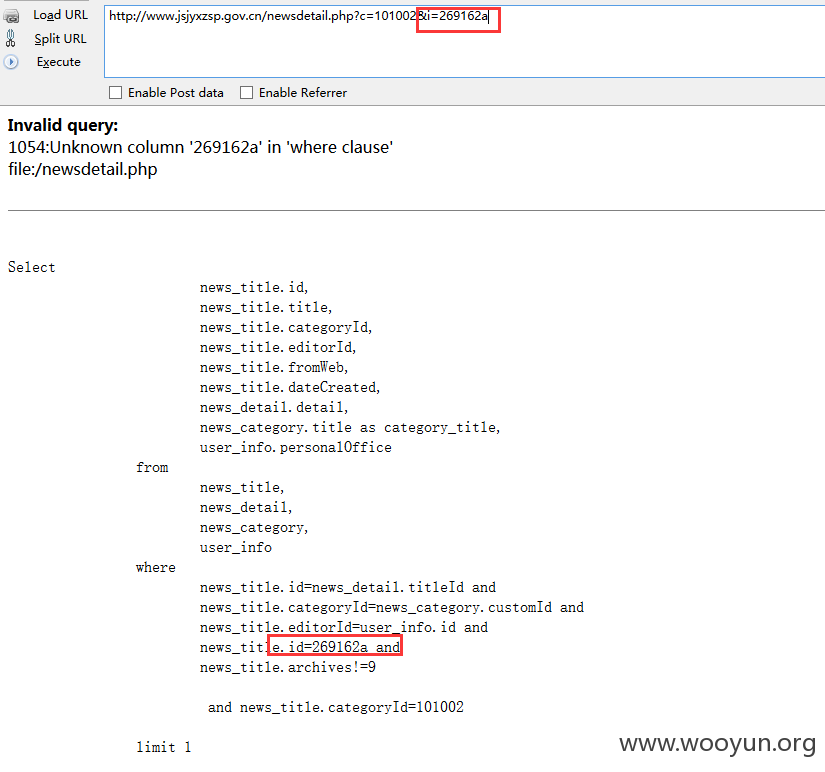The height and width of the screenshot is (772, 825).
Task: Click the 'news_detail.detail,' line
Action: coord(274,407)
